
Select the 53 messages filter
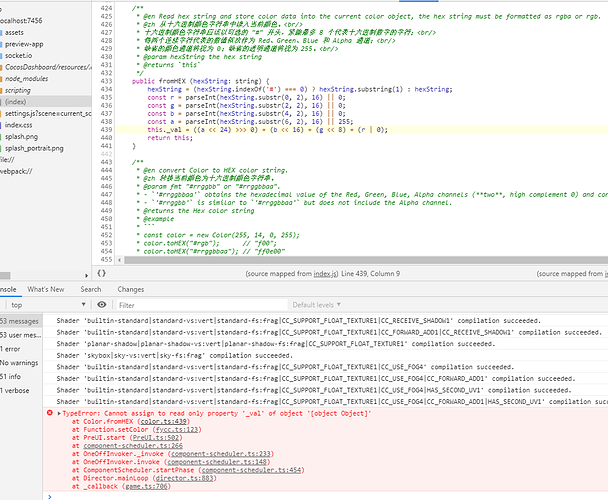(20, 321)
